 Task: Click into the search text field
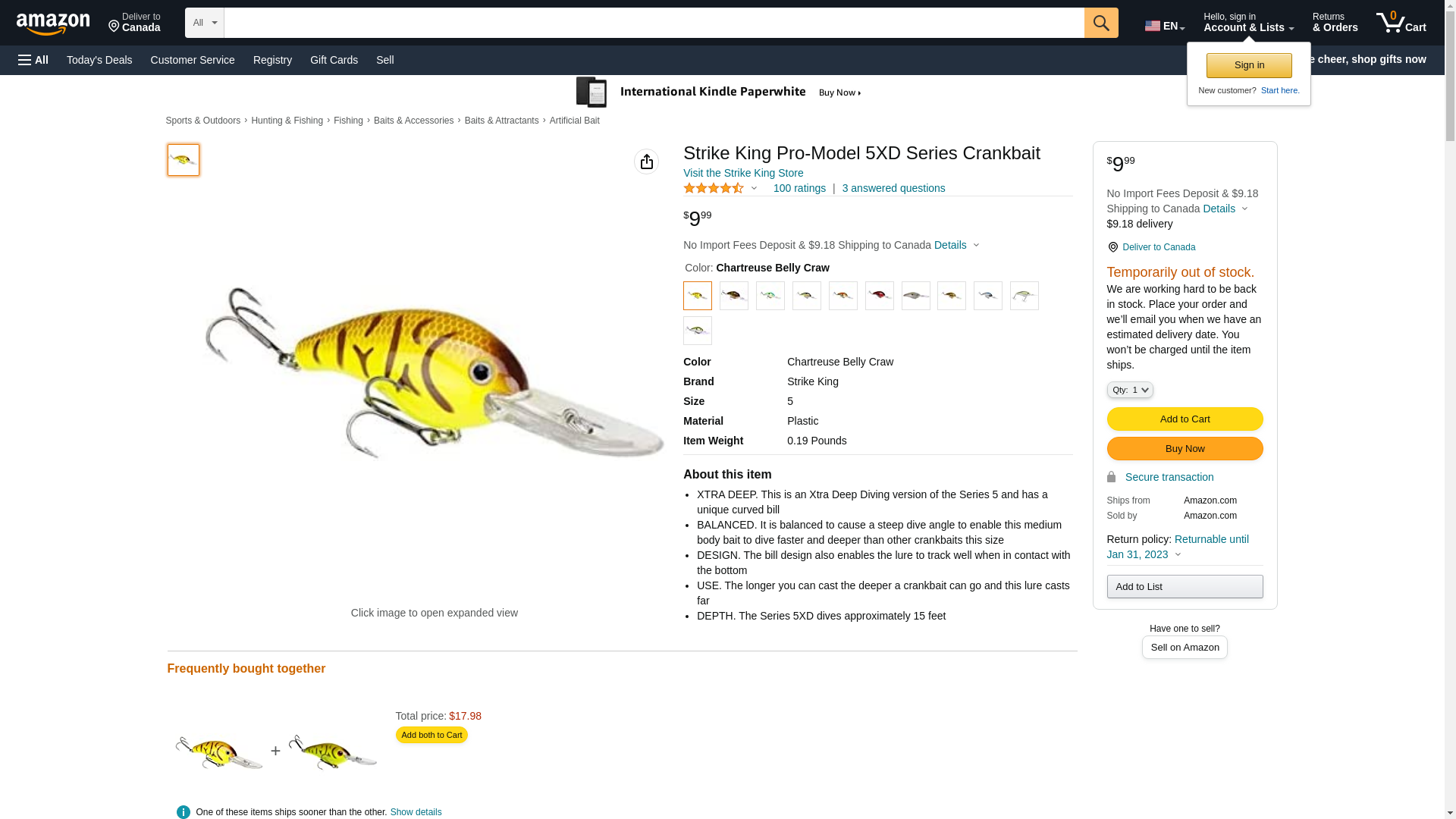(654, 23)
